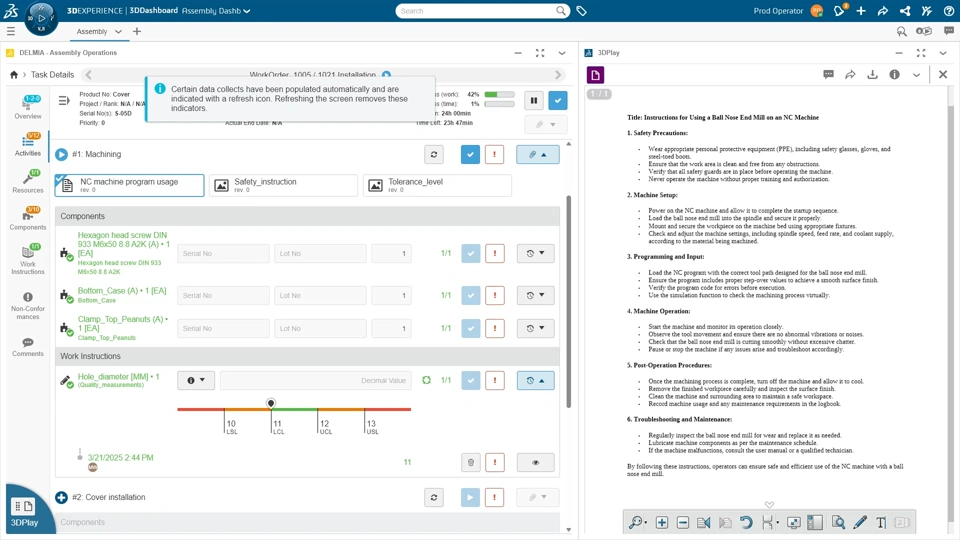
Task: Toggle complete check for Hexagon head screw
Action: tap(471, 253)
